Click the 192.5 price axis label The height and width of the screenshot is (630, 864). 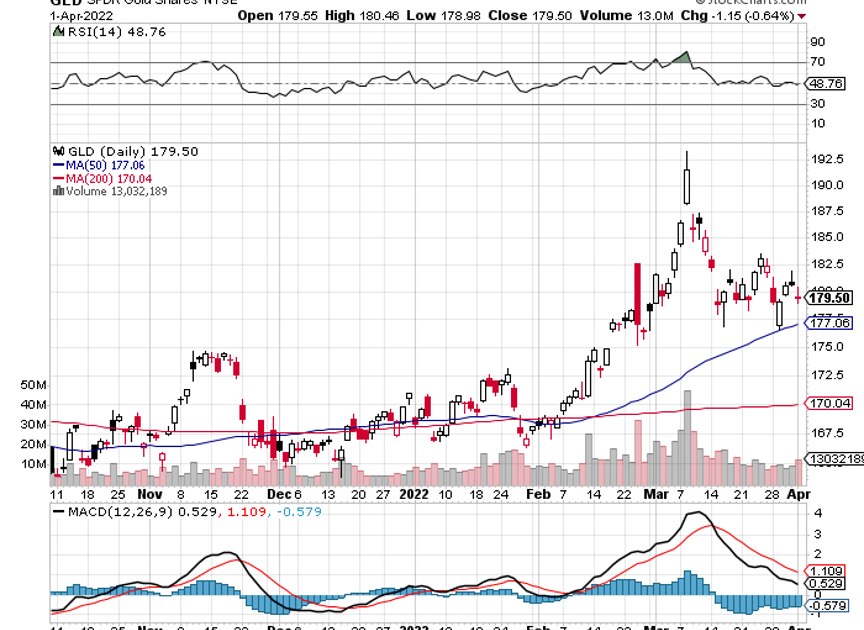click(x=827, y=159)
